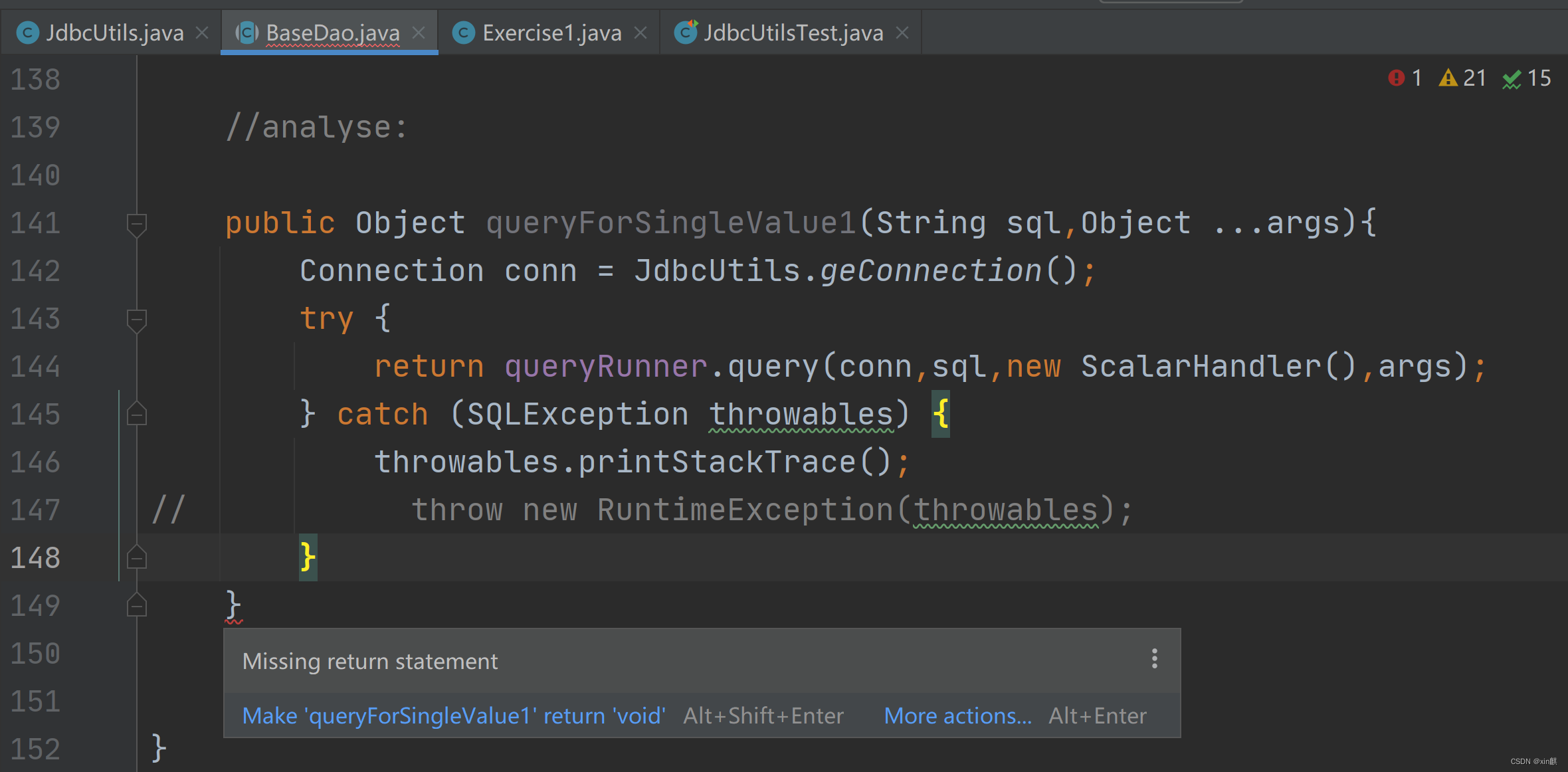The image size is (1568, 772).
Task: Switch to the JdbcUtilsTest.java tab
Action: pyautogui.click(x=793, y=33)
